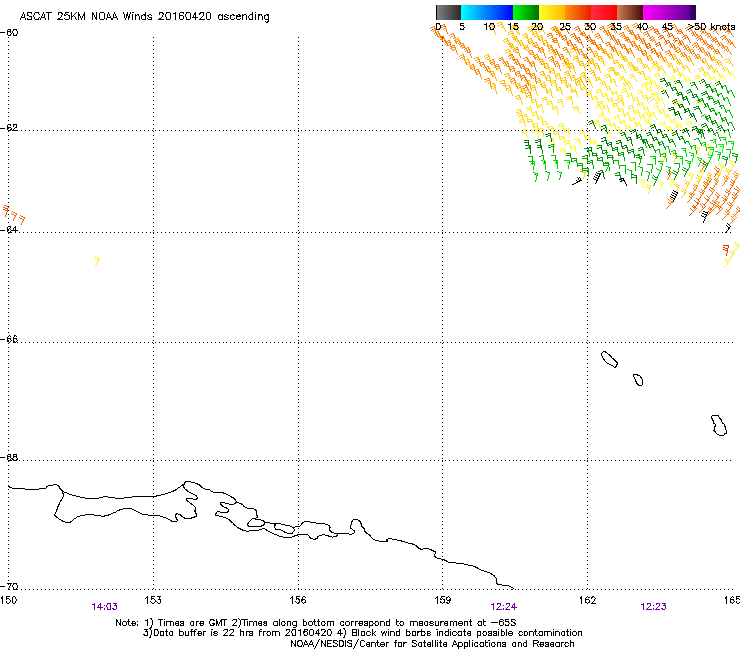The height and width of the screenshot is (650, 740).
Task: Click the note line starting 'Note: 1) Times are GMT'
Action: click(316, 623)
